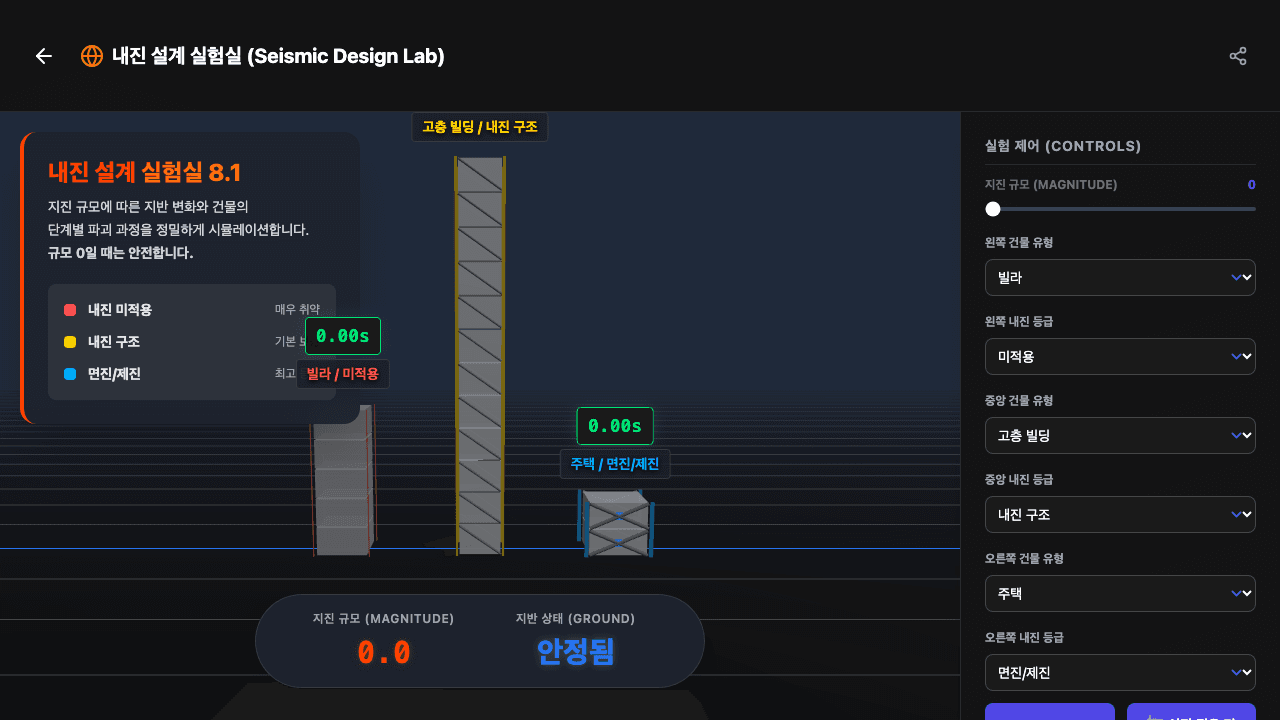The height and width of the screenshot is (720, 1280).
Task: Expand the 왼쪽 내진 등급 dropdown
Action: point(1120,356)
